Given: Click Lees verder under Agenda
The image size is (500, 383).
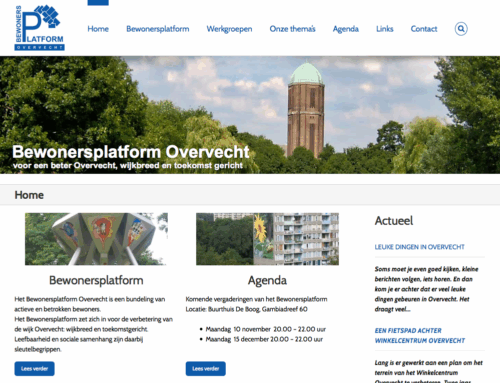Looking at the screenshot, I should tap(206, 369).
